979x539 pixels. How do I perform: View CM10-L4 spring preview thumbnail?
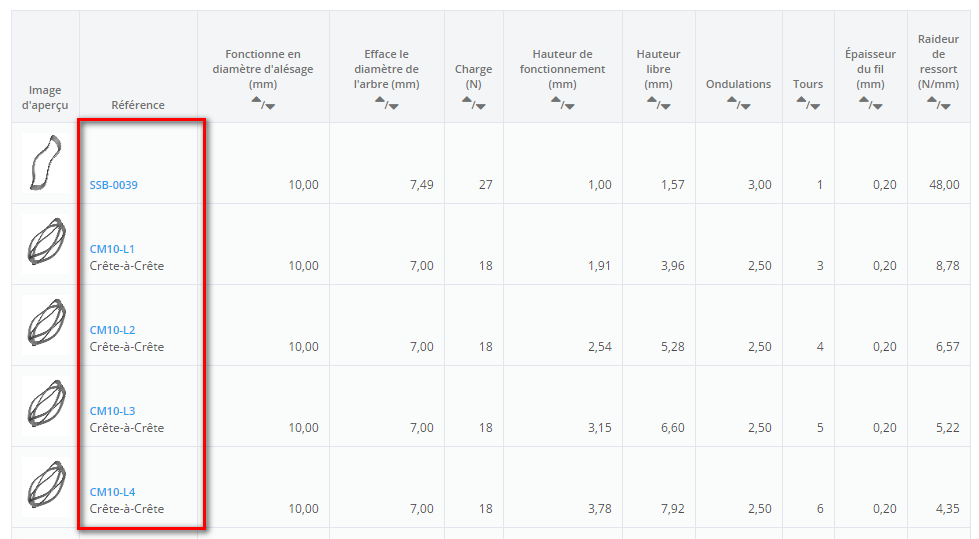point(46,486)
